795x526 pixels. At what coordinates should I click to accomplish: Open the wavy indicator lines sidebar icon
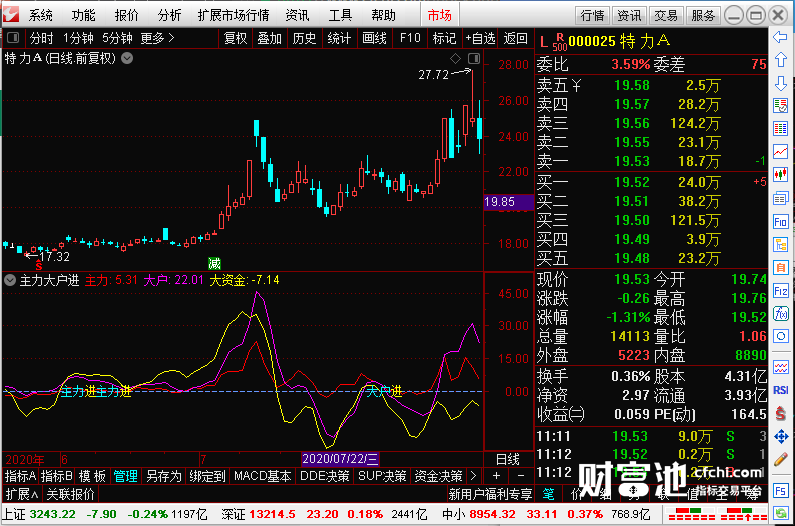click(780, 367)
